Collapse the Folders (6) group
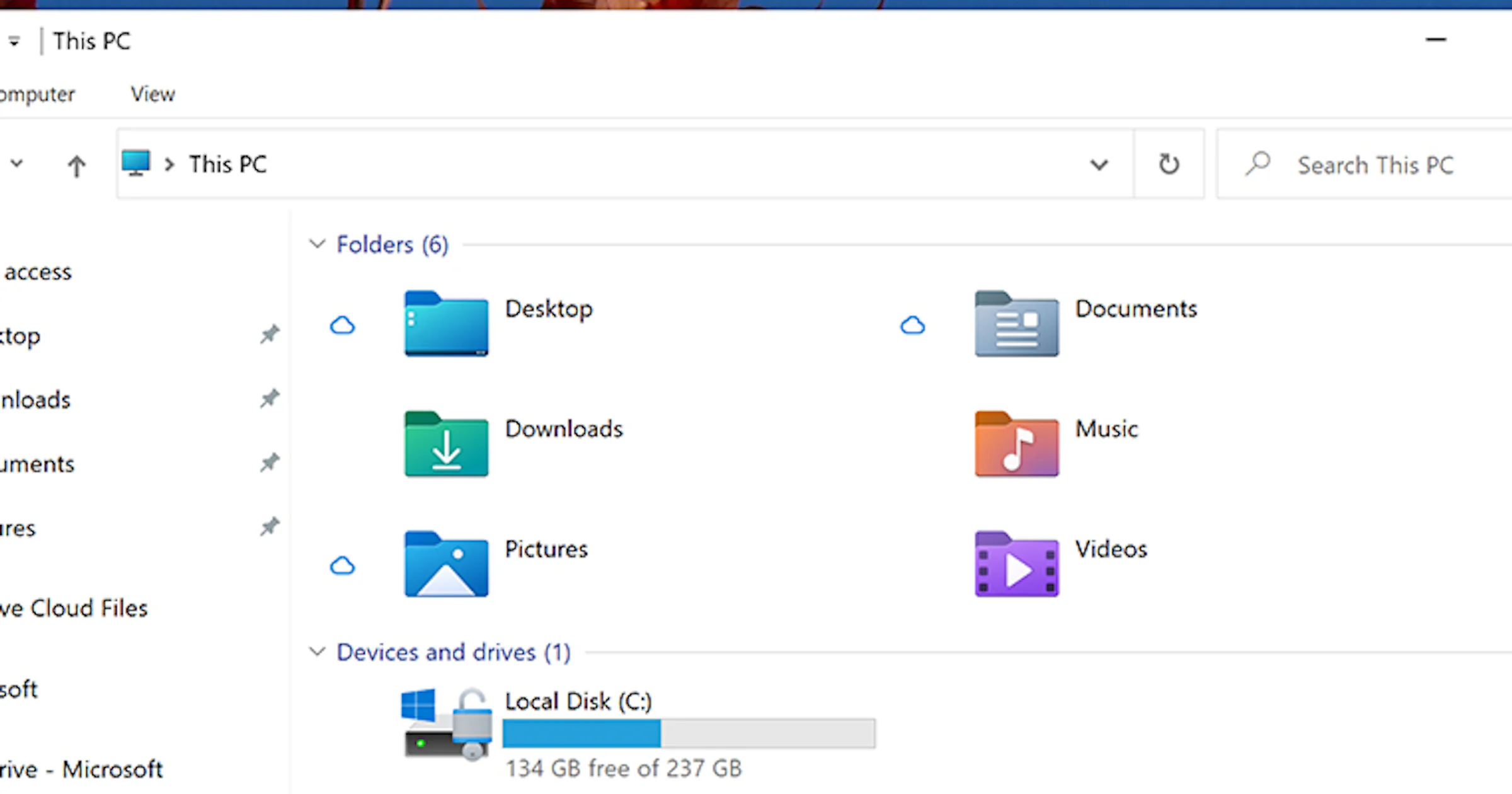 coord(317,244)
